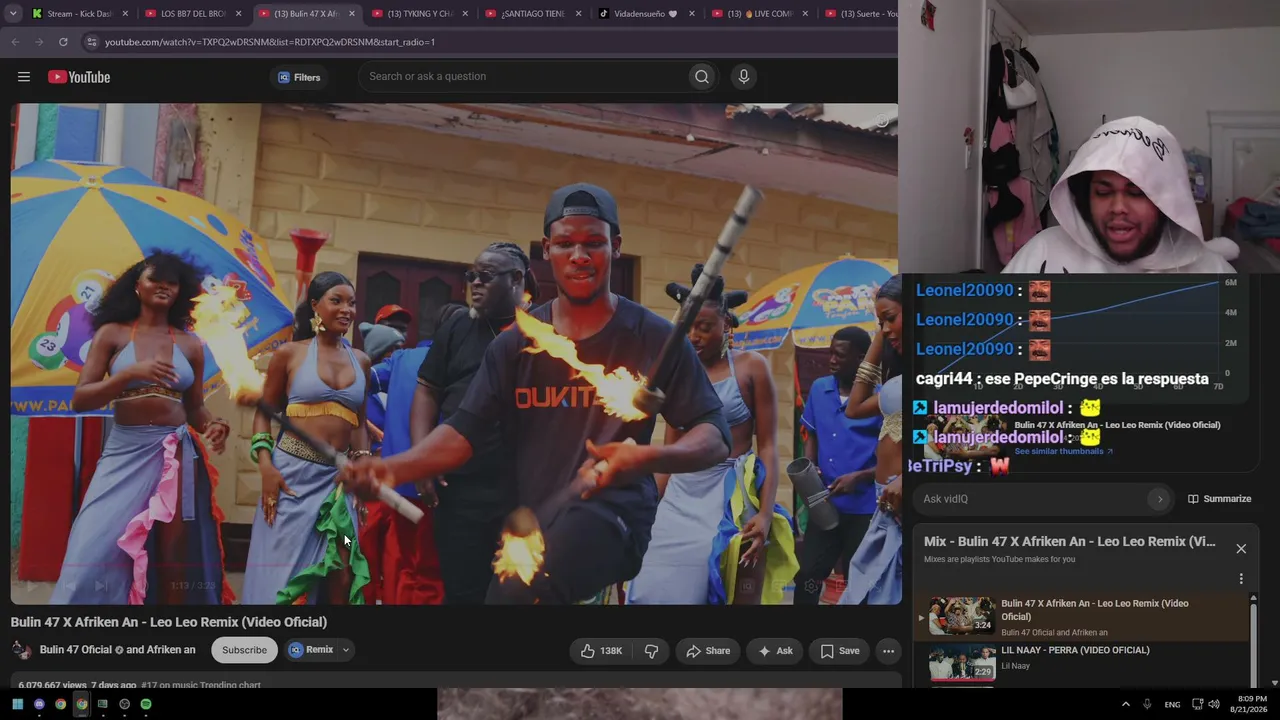The width and height of the screenshot is (1280, 720).
Task: Open the Ask button below the video
Action: (775, 651)
